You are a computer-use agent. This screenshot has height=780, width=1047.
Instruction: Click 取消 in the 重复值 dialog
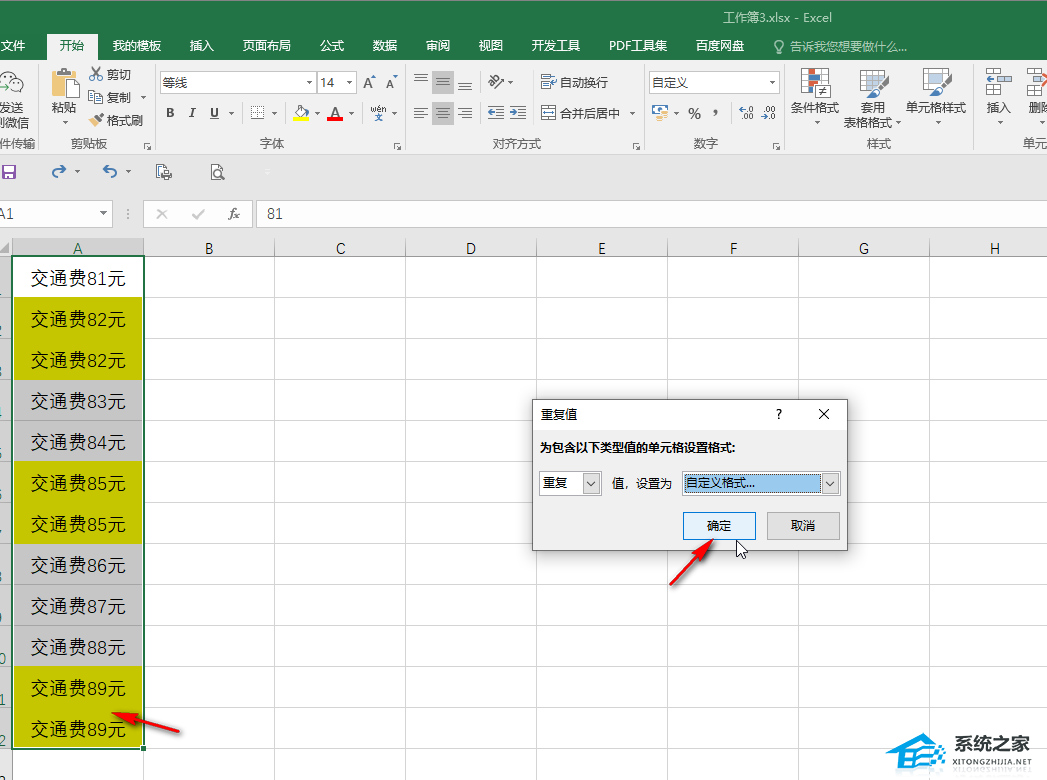[802, 525]
